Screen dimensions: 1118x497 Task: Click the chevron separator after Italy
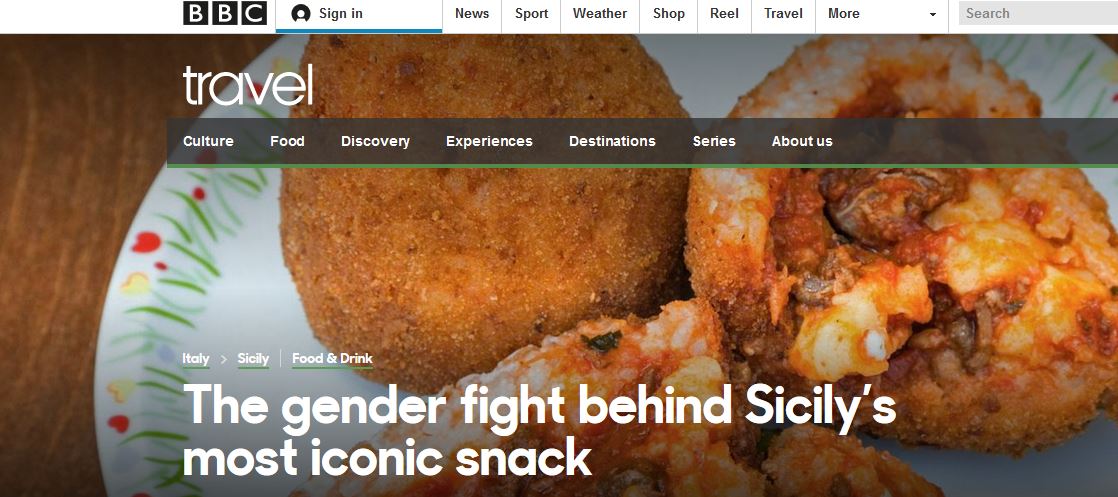tap(223, 359)
